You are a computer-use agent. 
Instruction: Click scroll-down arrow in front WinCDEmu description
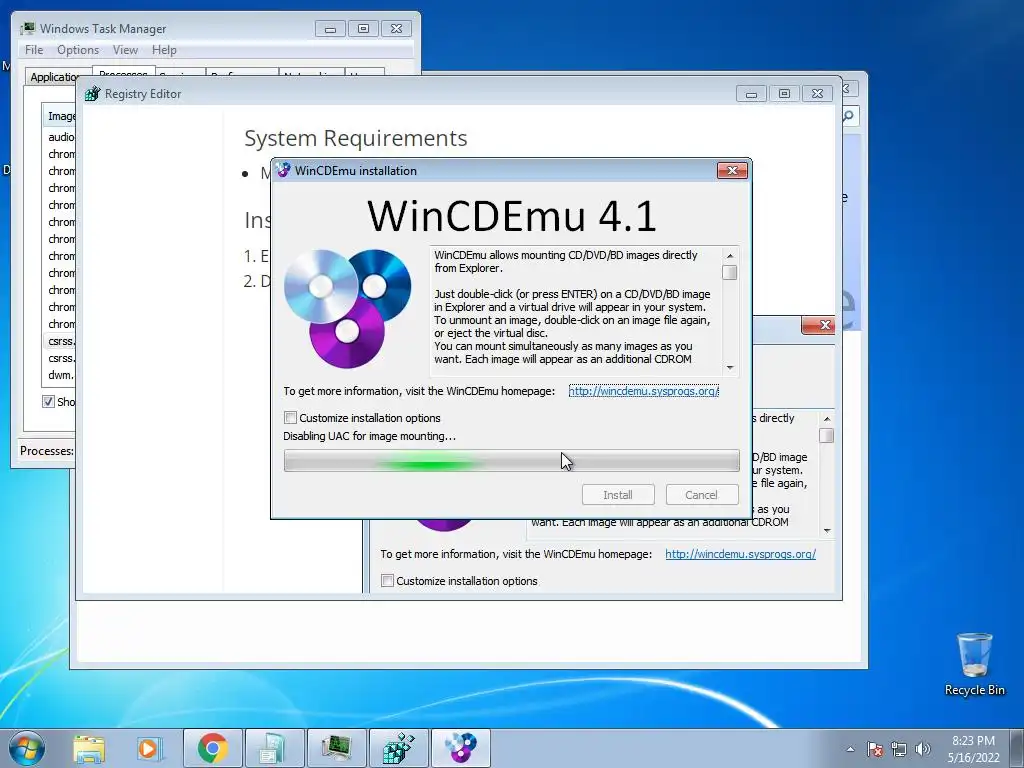tap(730, 368)
